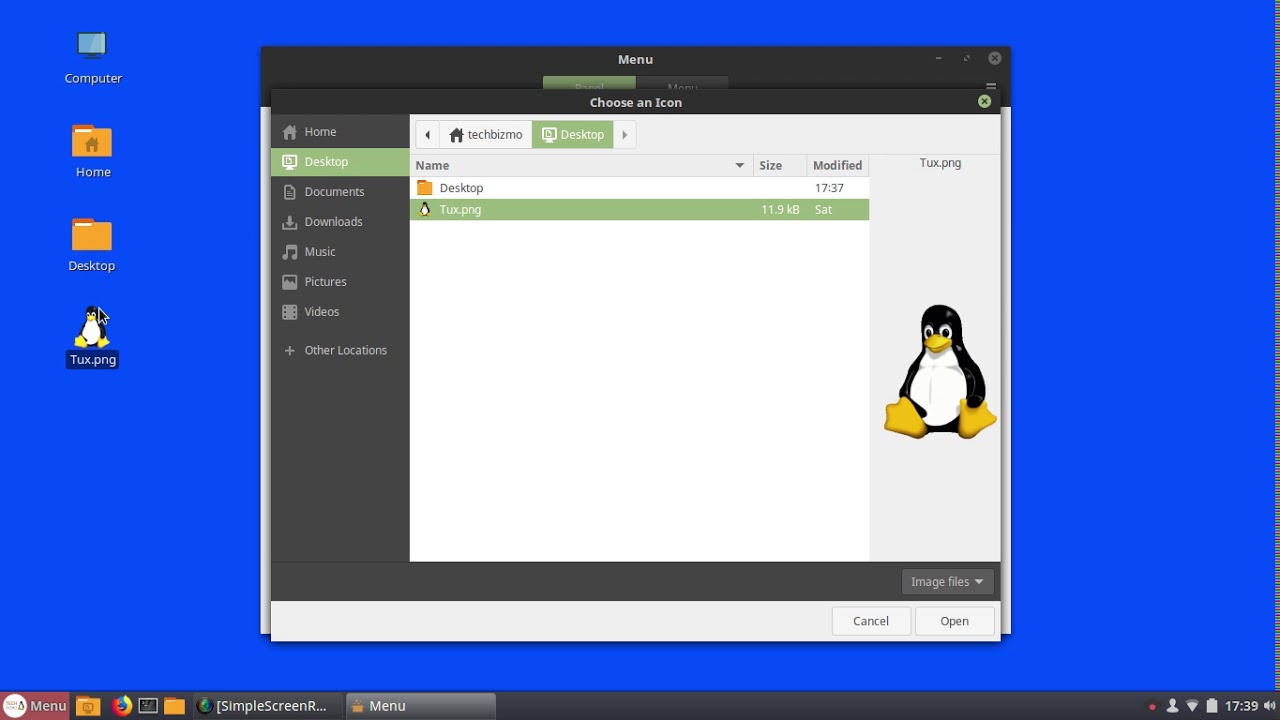The image size is (1280, 720).
Task: Add Other Locations via the plus entry
Action: pos(346,350)
